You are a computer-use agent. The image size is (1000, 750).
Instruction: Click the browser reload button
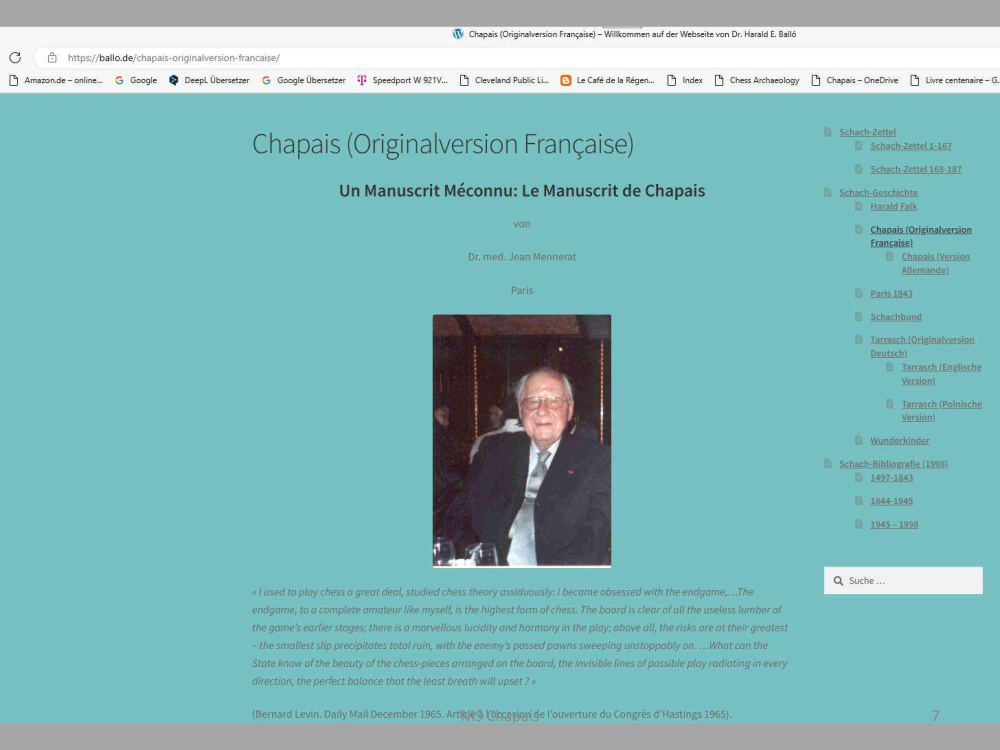pyautogui.click(x=15, y=58)
